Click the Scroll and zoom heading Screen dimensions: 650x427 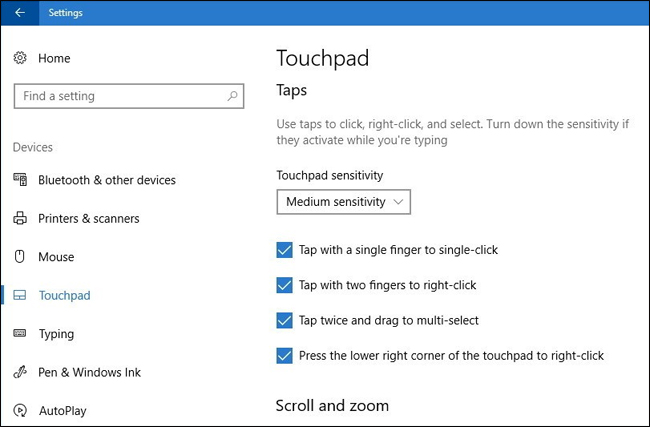click(332, 405)
